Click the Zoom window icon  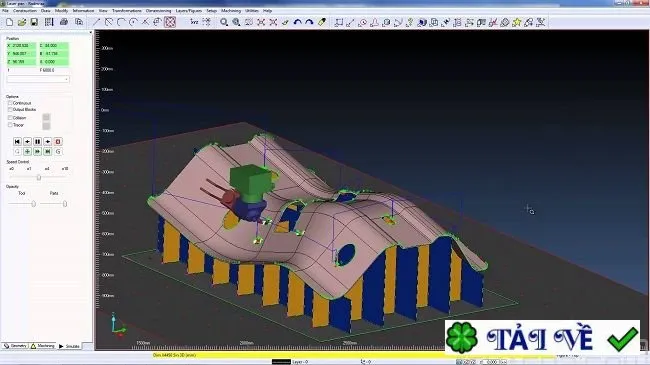(249, 22)
